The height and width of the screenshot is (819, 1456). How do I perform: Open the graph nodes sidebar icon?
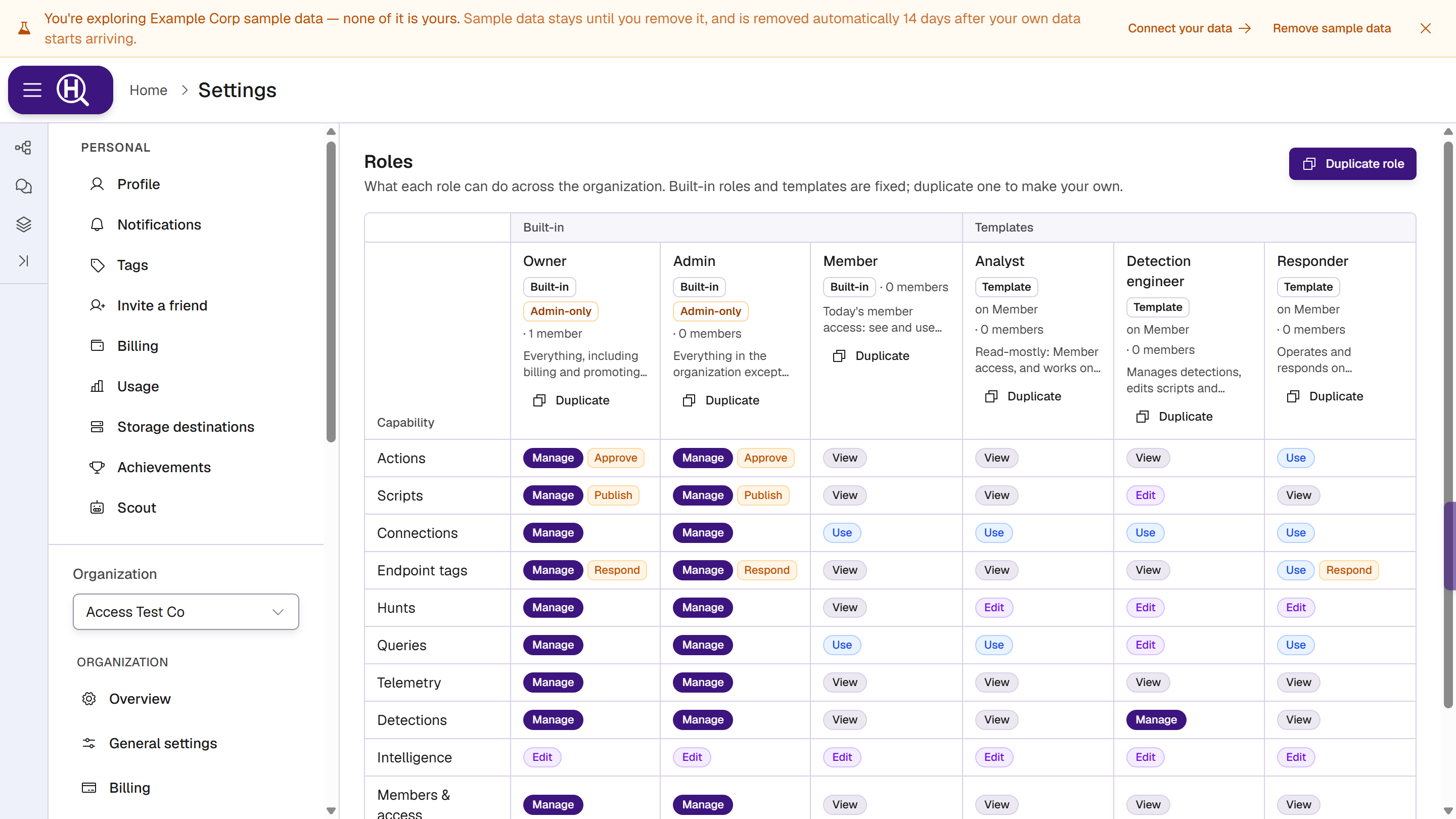click(x=23, y=148)
